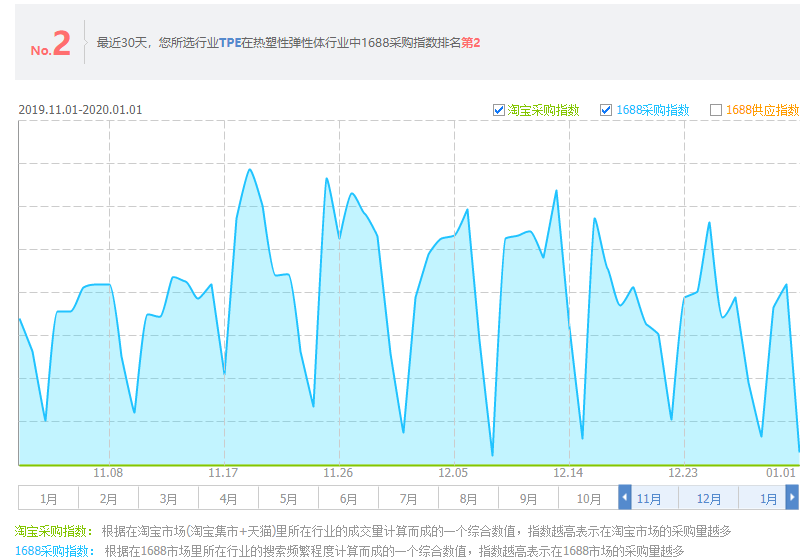Image resolution: width=800 pixels, height=557 pixels.
Task: Click the blue 1688采购指数 definition label
Action: click(x=55, y=551)
